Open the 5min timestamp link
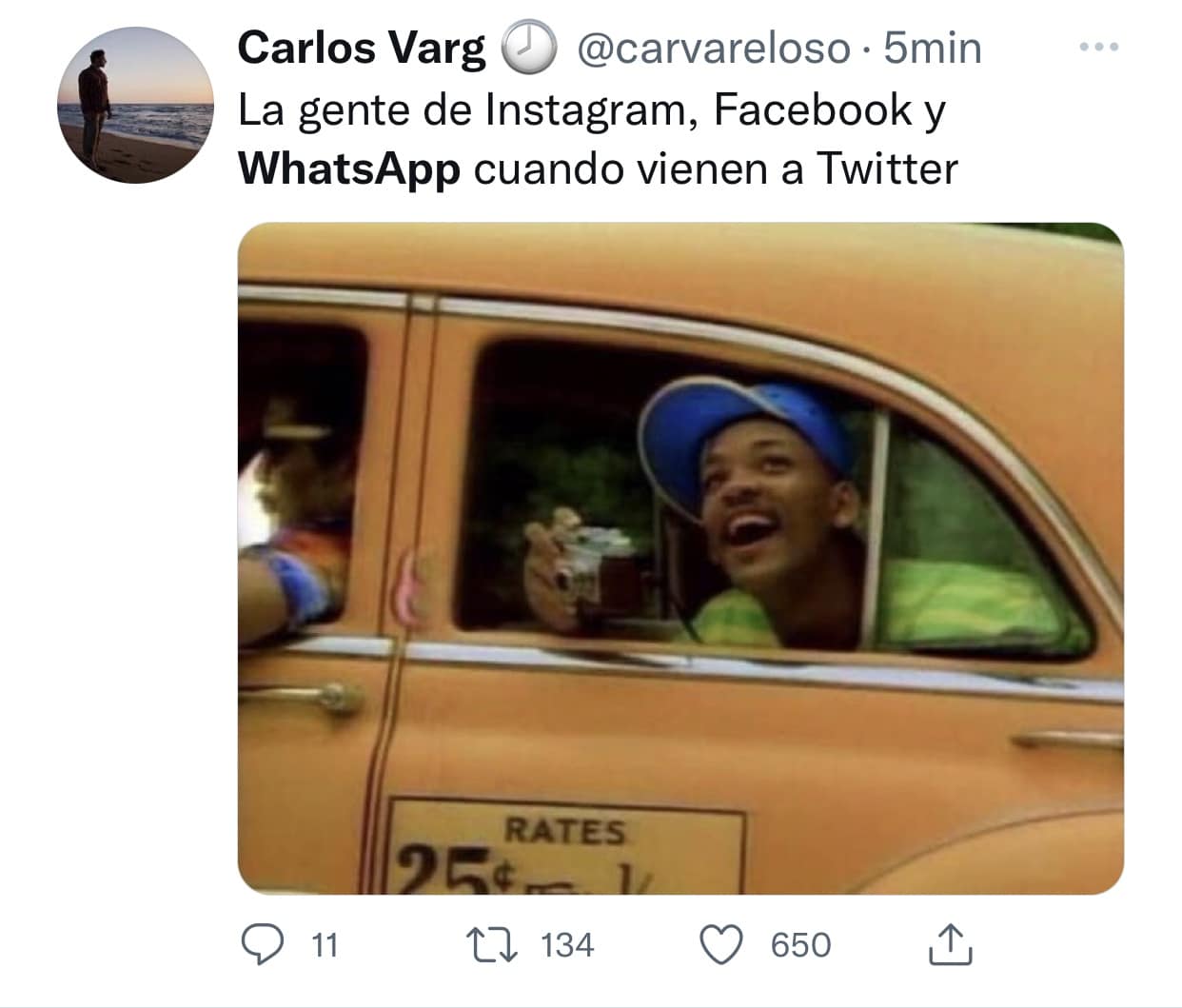Viewport: 1182px width, 1008px height. [x=933, y=49]
